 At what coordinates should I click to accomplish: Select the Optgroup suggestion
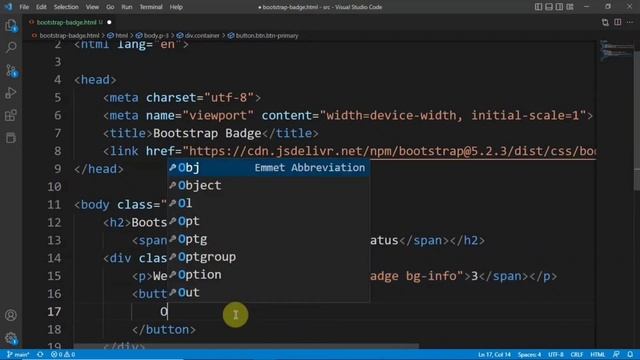tap(269, 257)
